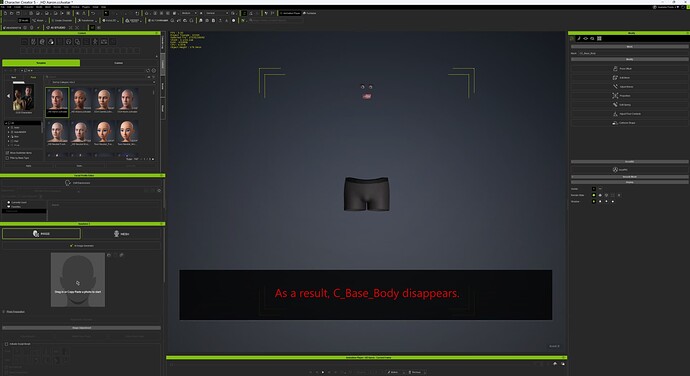Screen dimensions: 690x376
Task: Select the first tab icon in Modify panel
Action: coord(572,39)
